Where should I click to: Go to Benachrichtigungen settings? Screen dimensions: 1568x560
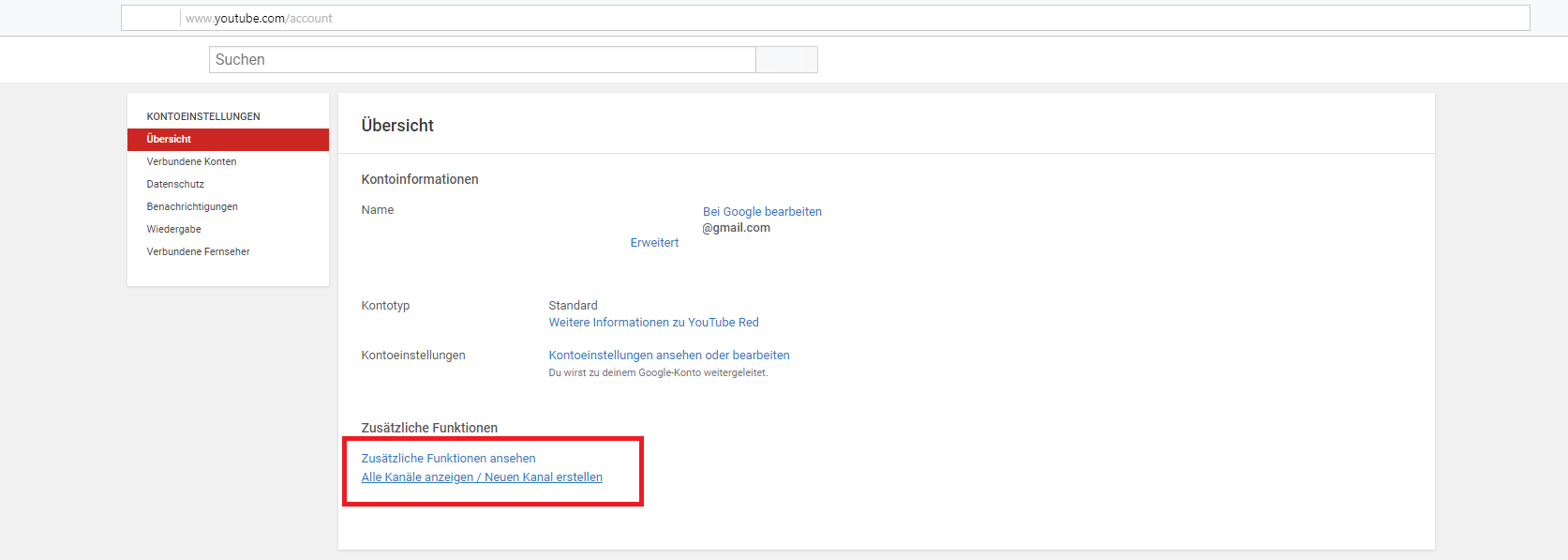[x=192, y=206]
